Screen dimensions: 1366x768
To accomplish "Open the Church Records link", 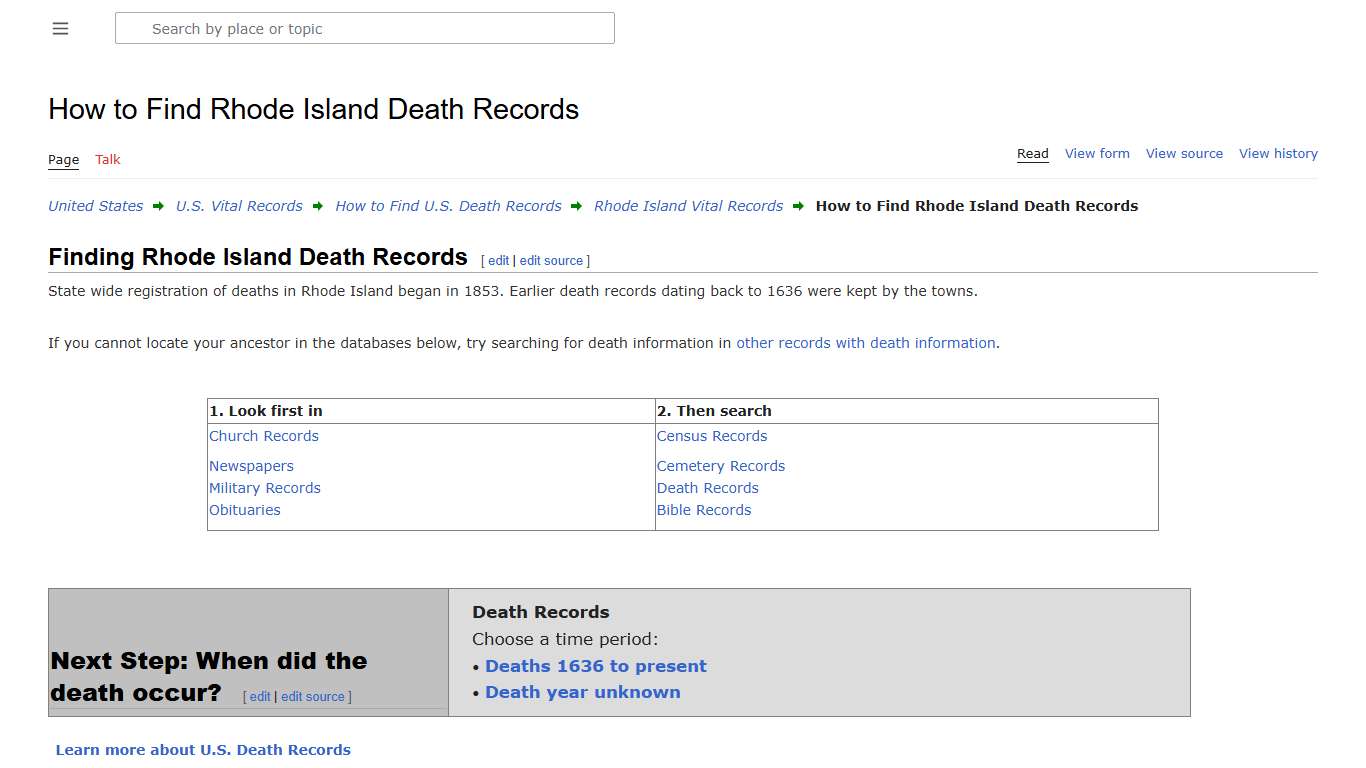I will [263, 436].
